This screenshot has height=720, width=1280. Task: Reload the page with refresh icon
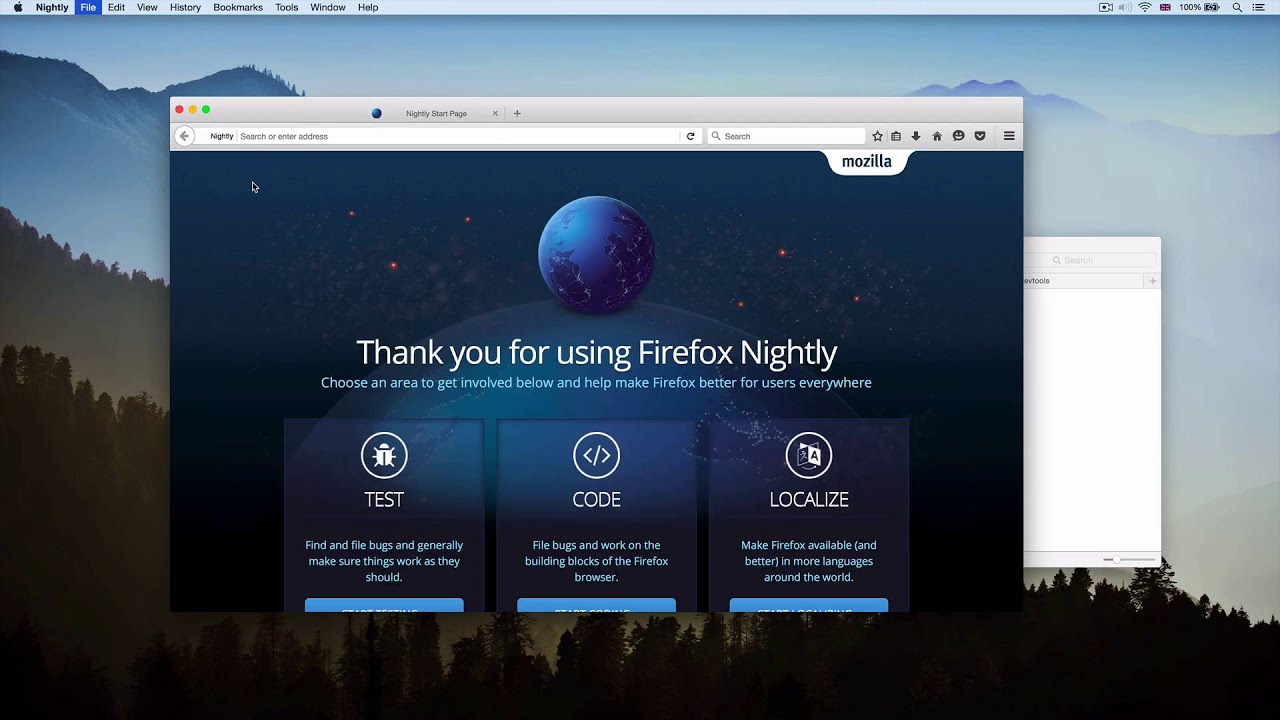click(690, 136)
